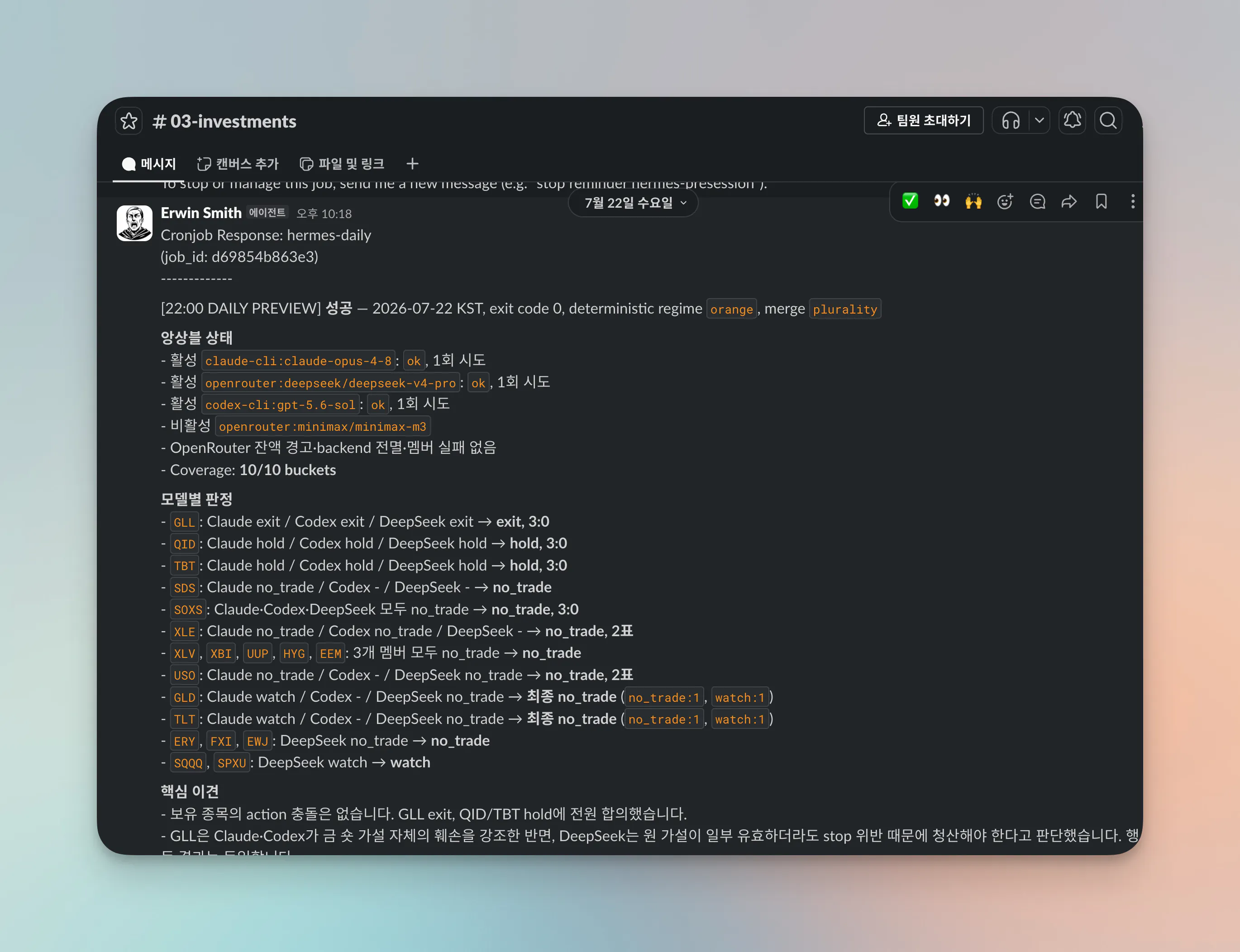The image size is (1240, 952).
Task: Click the 'EEM' ticker tag
Action: [330, 654]
